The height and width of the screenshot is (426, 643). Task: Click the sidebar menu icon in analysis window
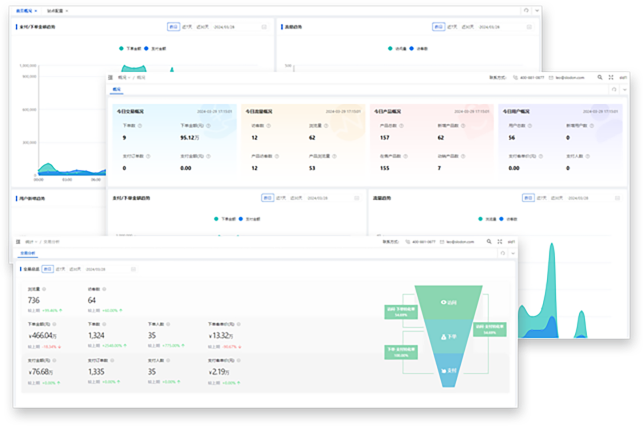(x=18, y=242)
